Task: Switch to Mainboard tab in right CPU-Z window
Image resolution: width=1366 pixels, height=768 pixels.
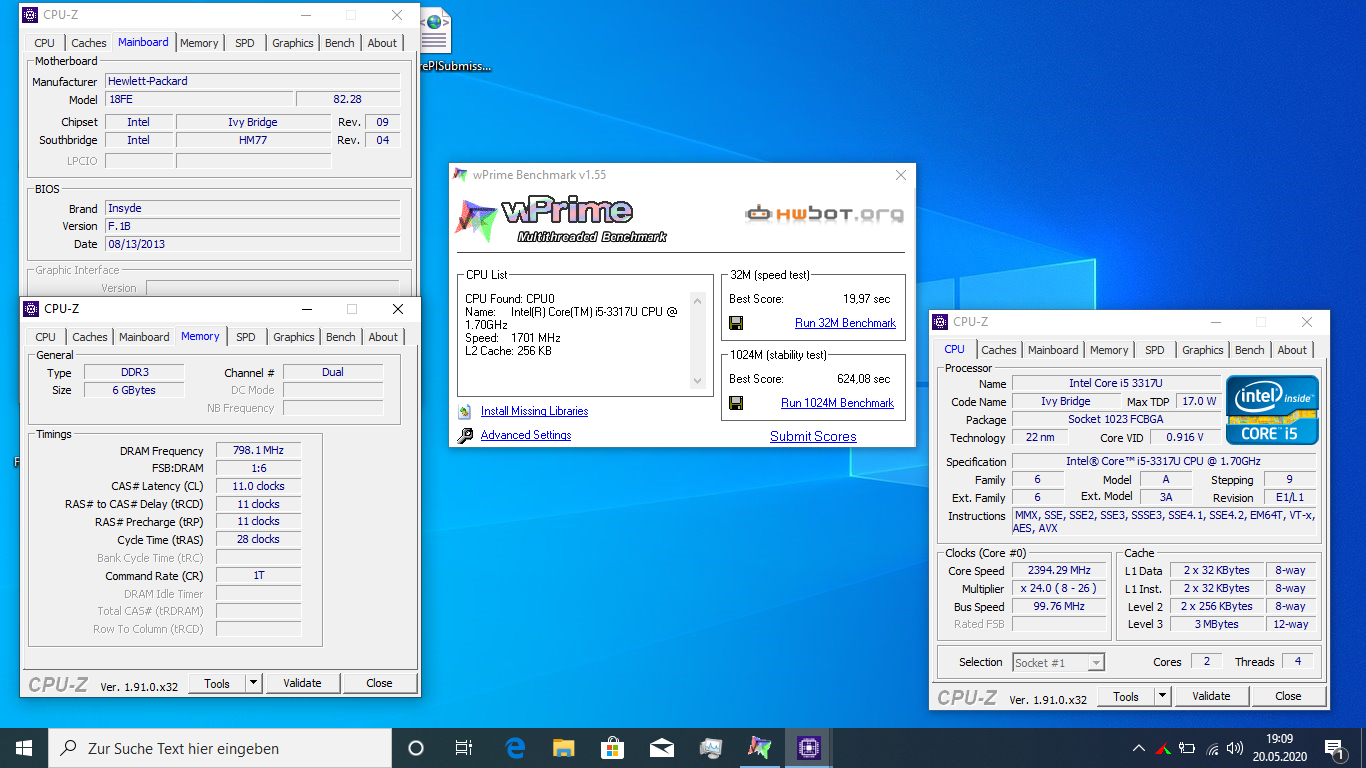Action: tap(1053, 350)
